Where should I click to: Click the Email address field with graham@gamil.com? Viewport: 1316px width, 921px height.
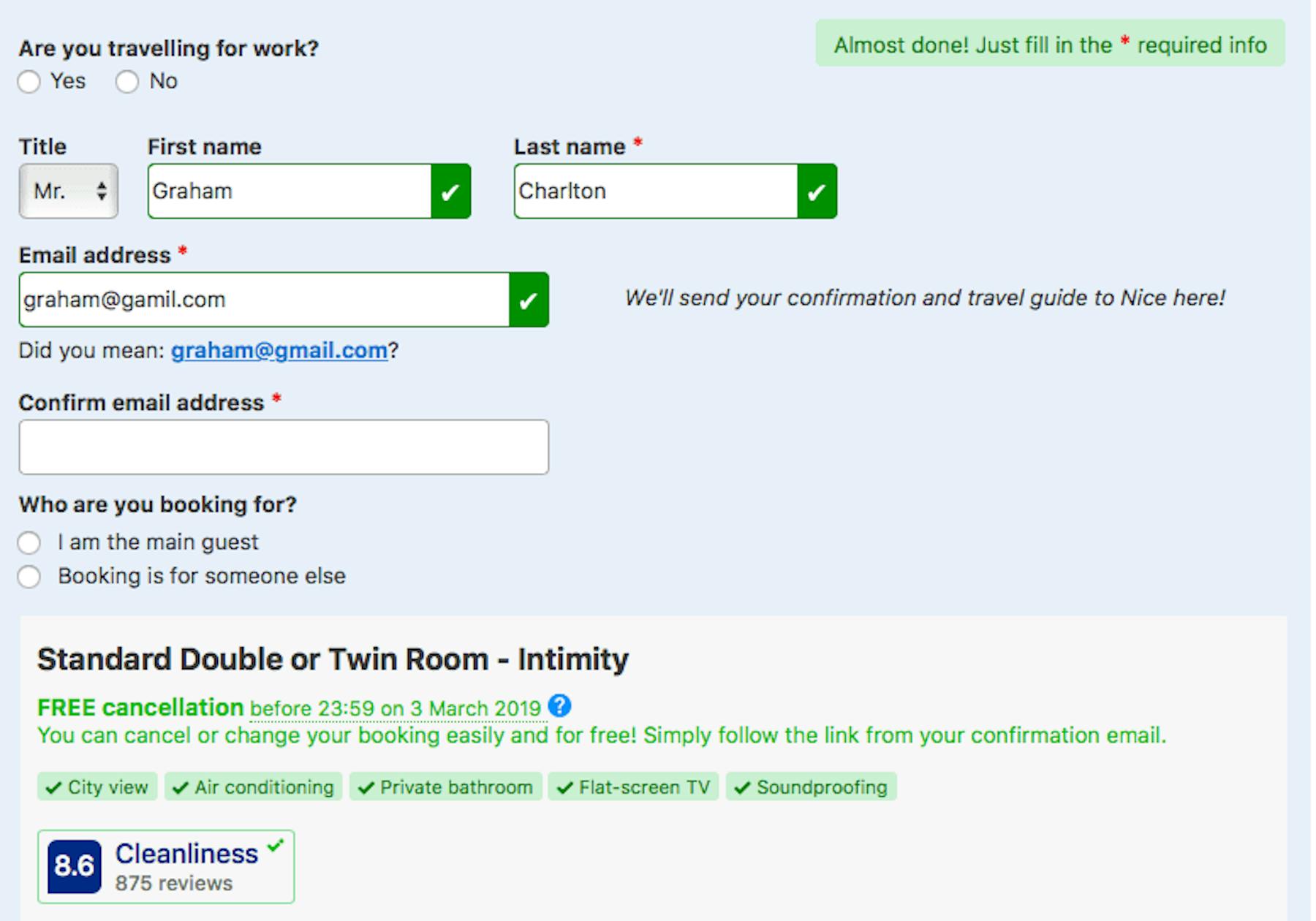265,300
